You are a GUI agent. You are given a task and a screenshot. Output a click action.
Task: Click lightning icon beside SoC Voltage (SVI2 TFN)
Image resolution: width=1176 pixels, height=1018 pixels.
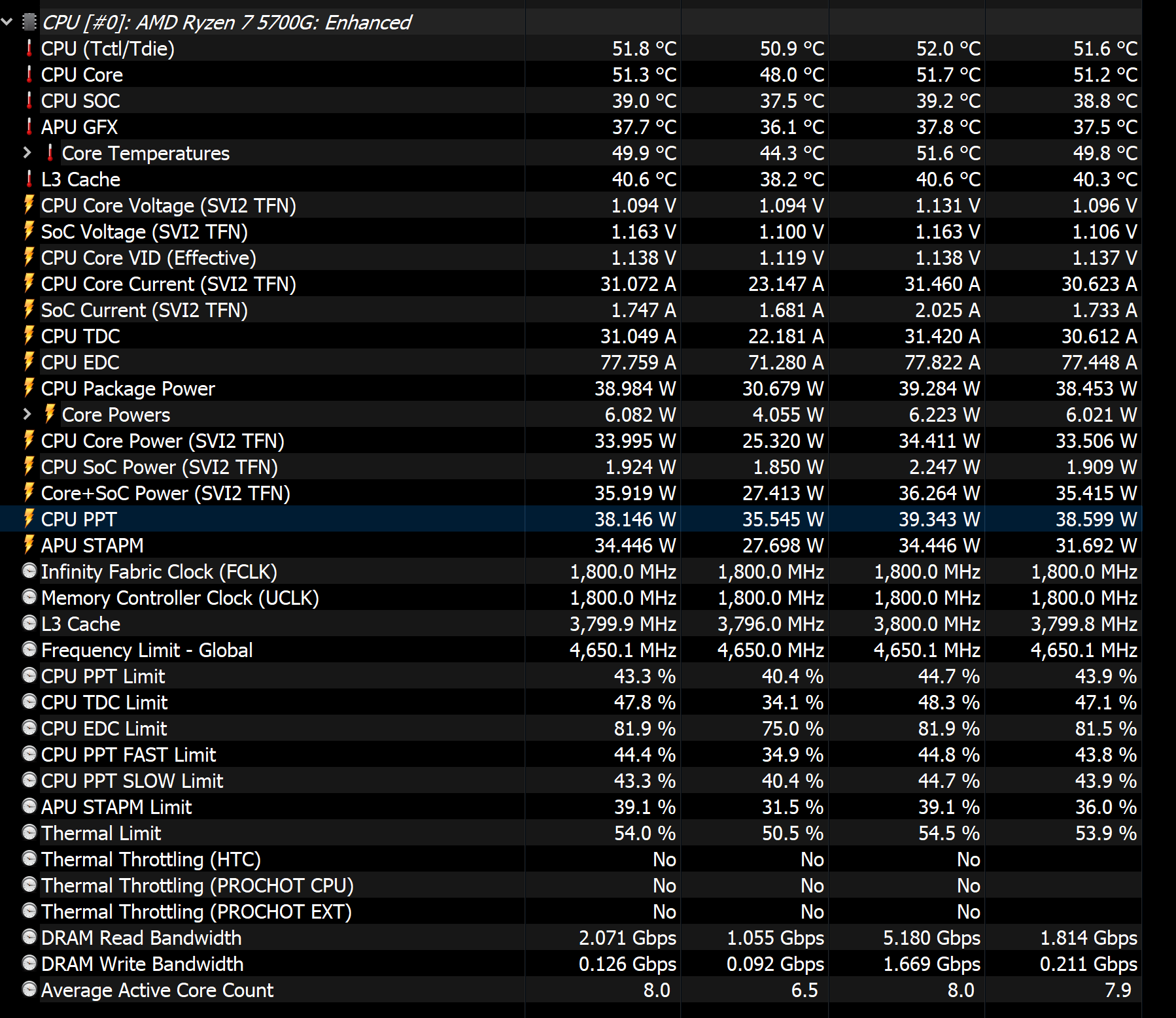29,231
